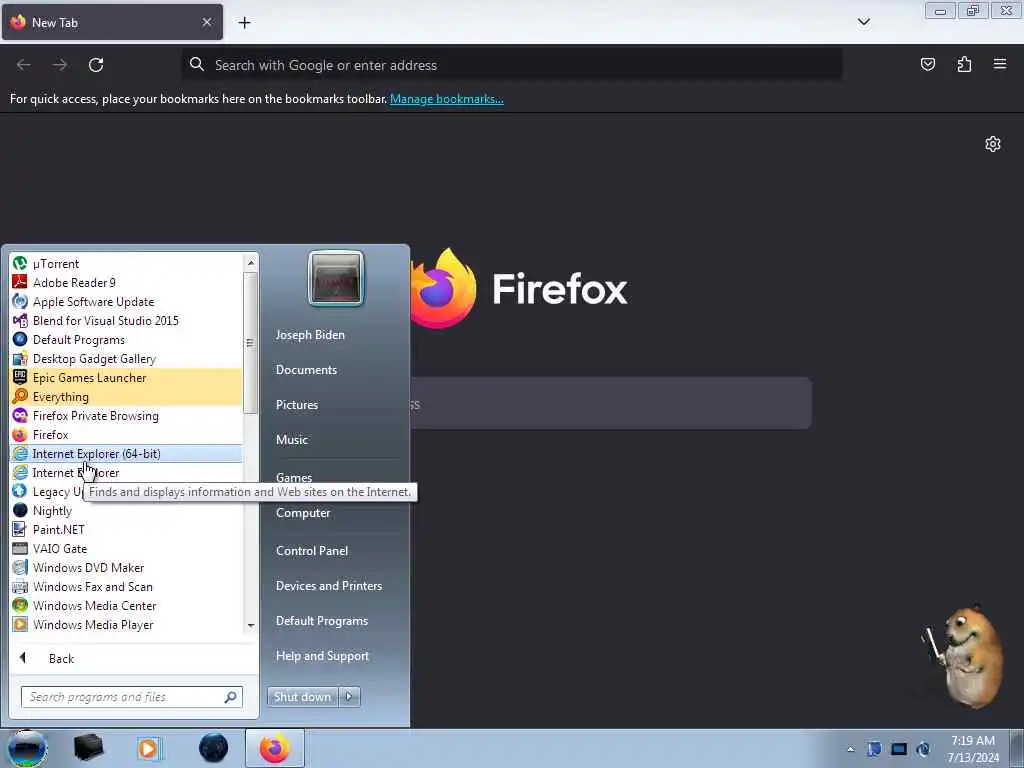Open the Manage bookmarks link
Image resolution: width=1024 pixels, height=768 pixels.
(x=447, y=99)
